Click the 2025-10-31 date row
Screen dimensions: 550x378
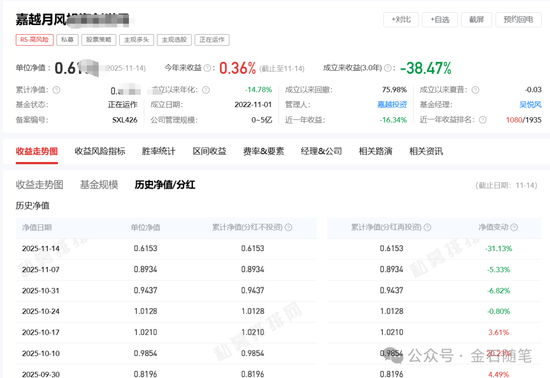click(41, 291)
